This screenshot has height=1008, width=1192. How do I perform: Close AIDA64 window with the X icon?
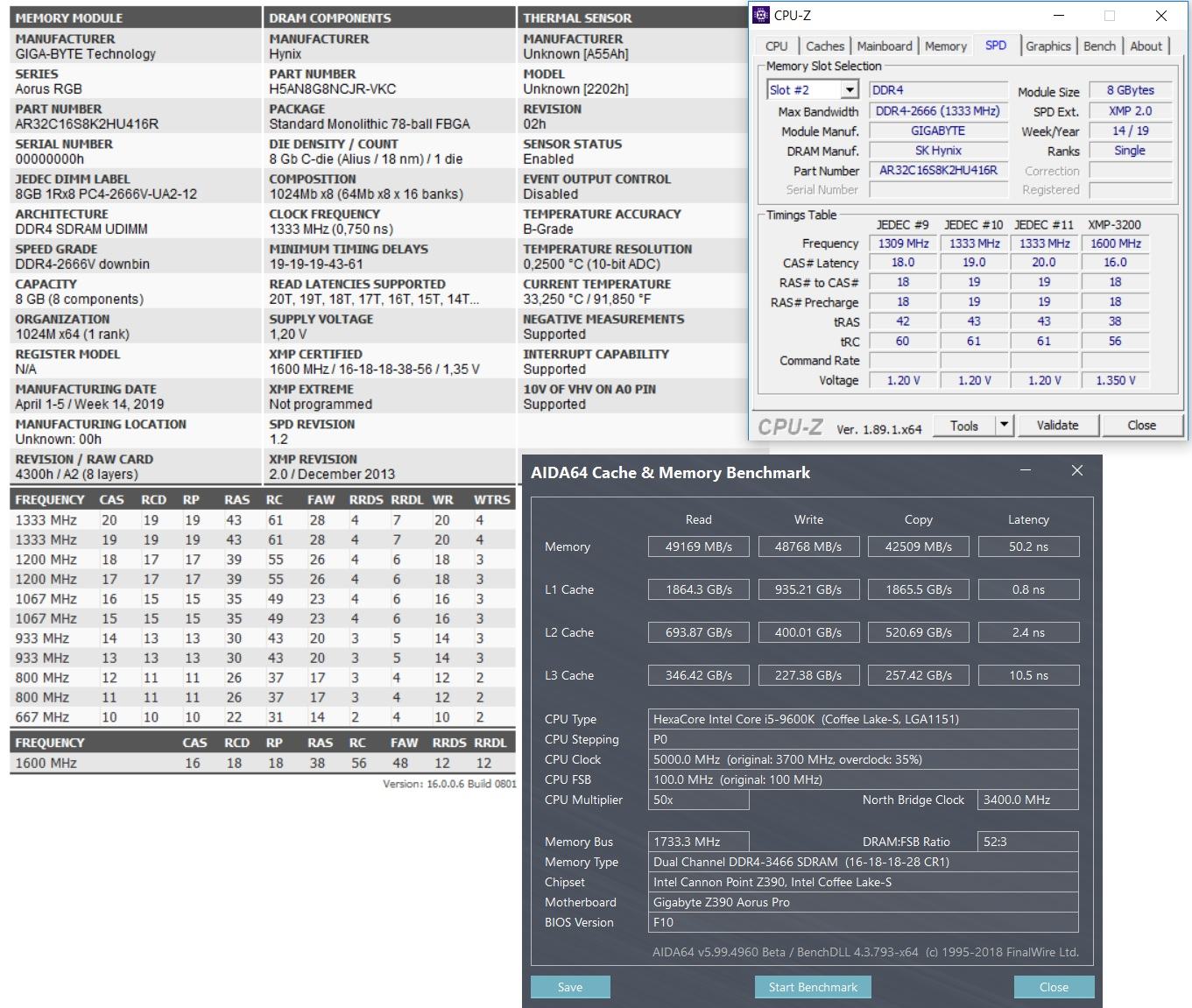point(1077,471)
